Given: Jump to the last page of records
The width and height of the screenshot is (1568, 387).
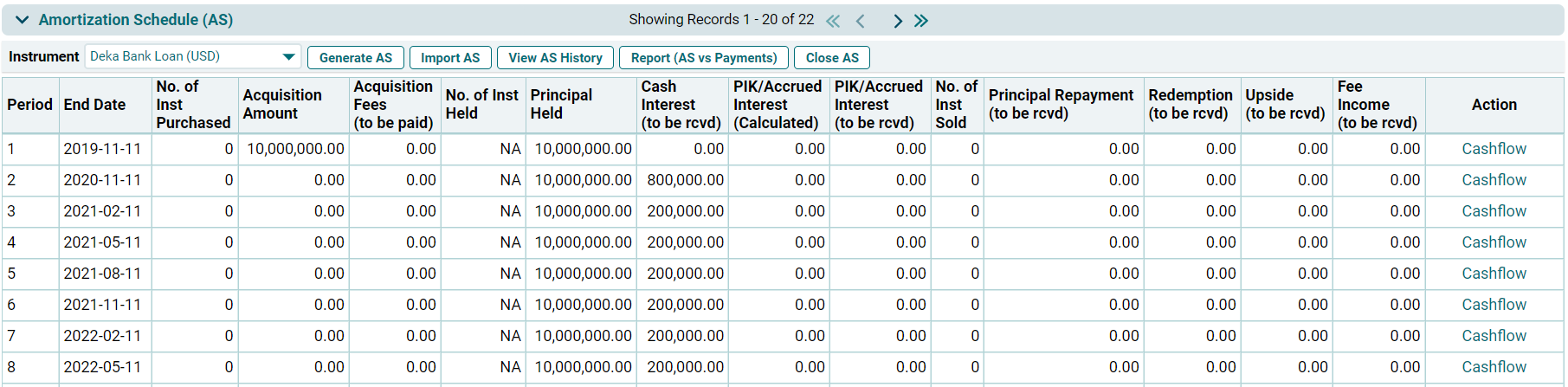Looking at the screenshot, I should coord(921,21).
